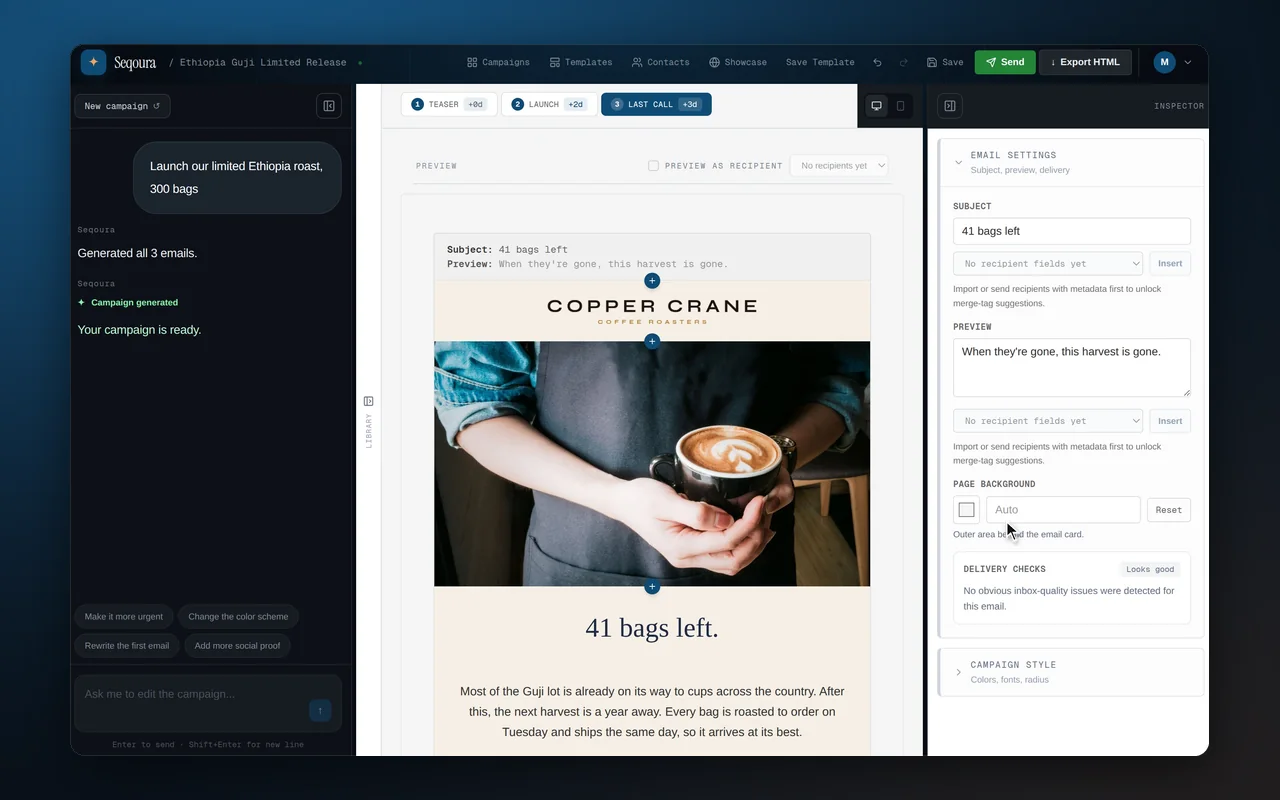
Task: Click the green Send button
Action: 1005,62
